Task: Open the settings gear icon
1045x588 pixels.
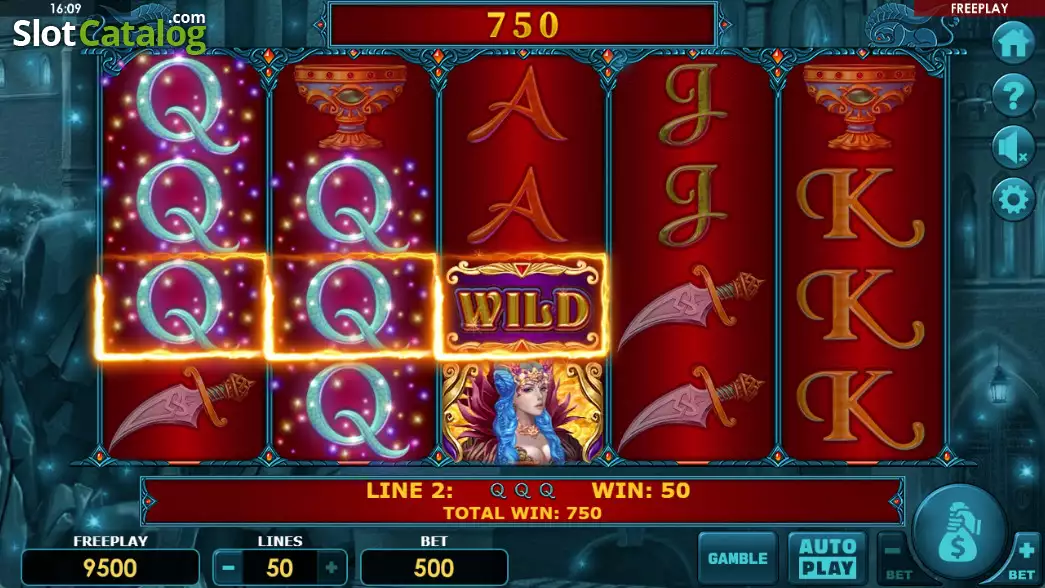Action: [1013, 199]
